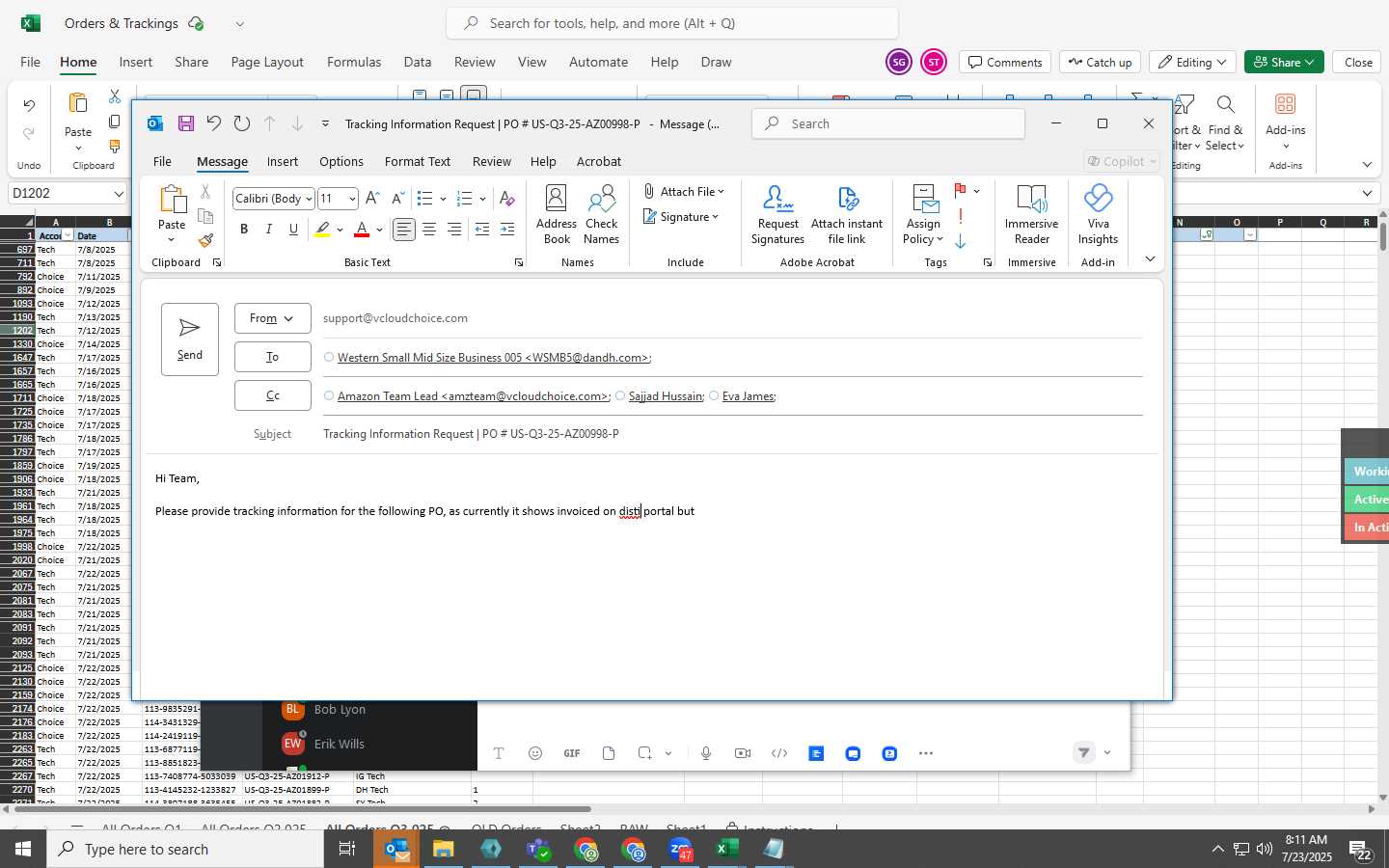Toggle Italic formatting in the message
Image resolution: width=1389 pixels, height=868 pixels.
[269, 230]
